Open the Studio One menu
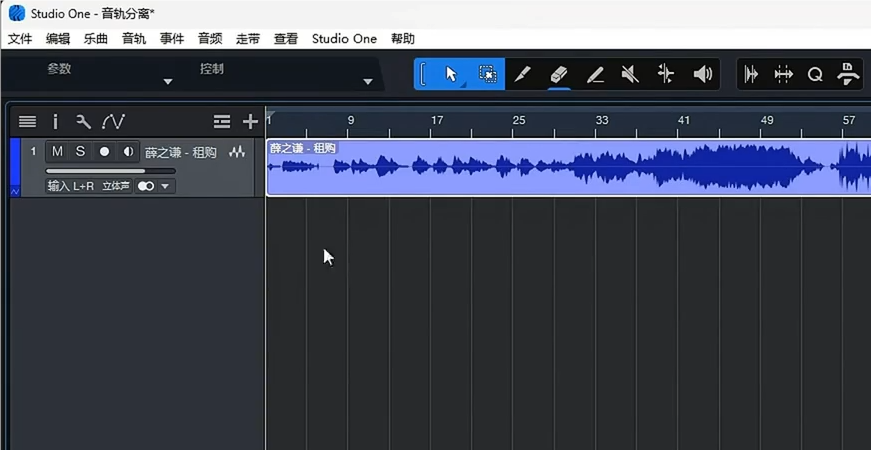 344,39
